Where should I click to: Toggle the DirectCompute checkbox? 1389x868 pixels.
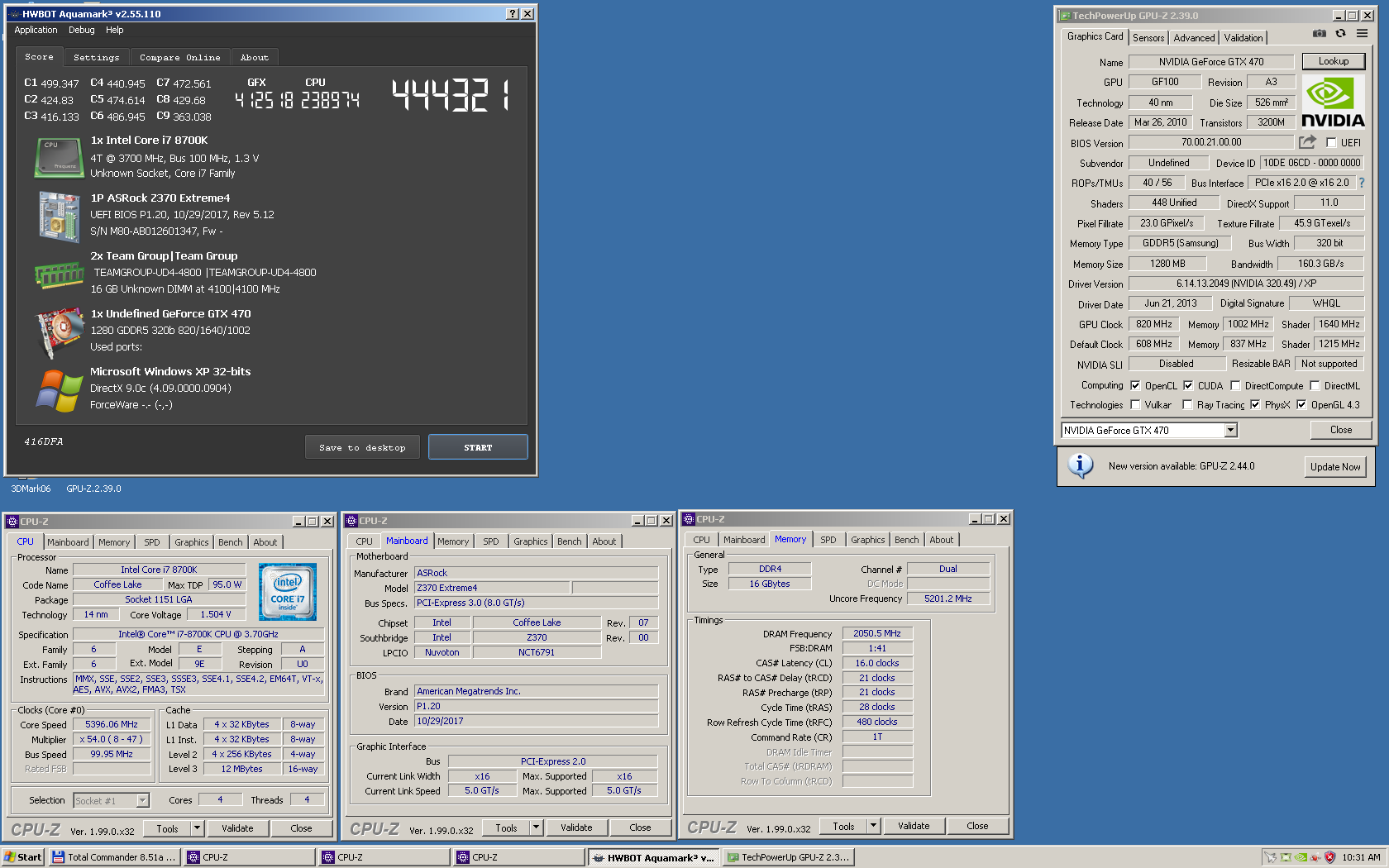tap(1235, 385)
